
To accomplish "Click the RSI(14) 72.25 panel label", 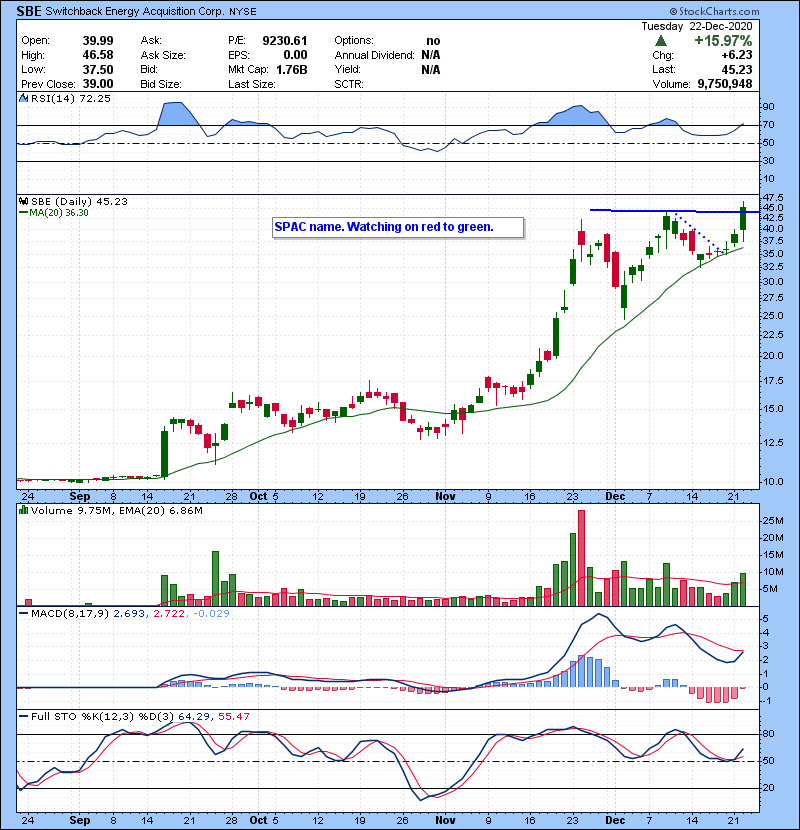I will (70, 98).
